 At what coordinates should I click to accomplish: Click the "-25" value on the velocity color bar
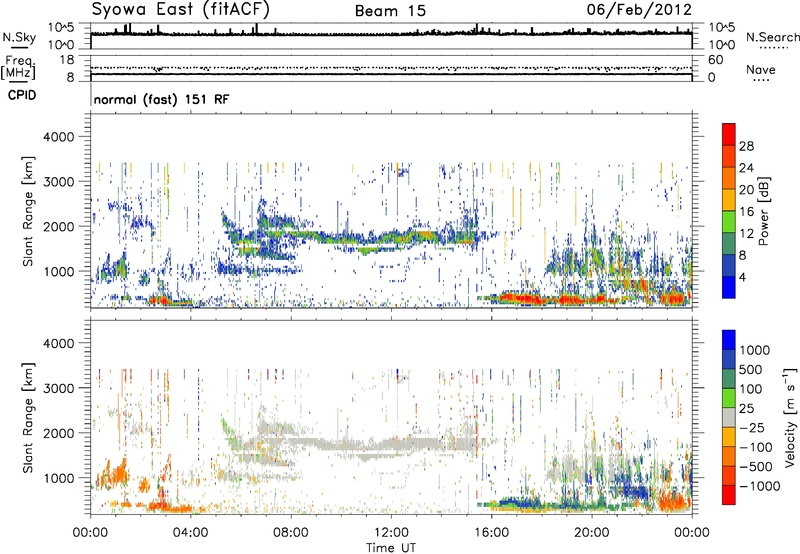point(750,428)
